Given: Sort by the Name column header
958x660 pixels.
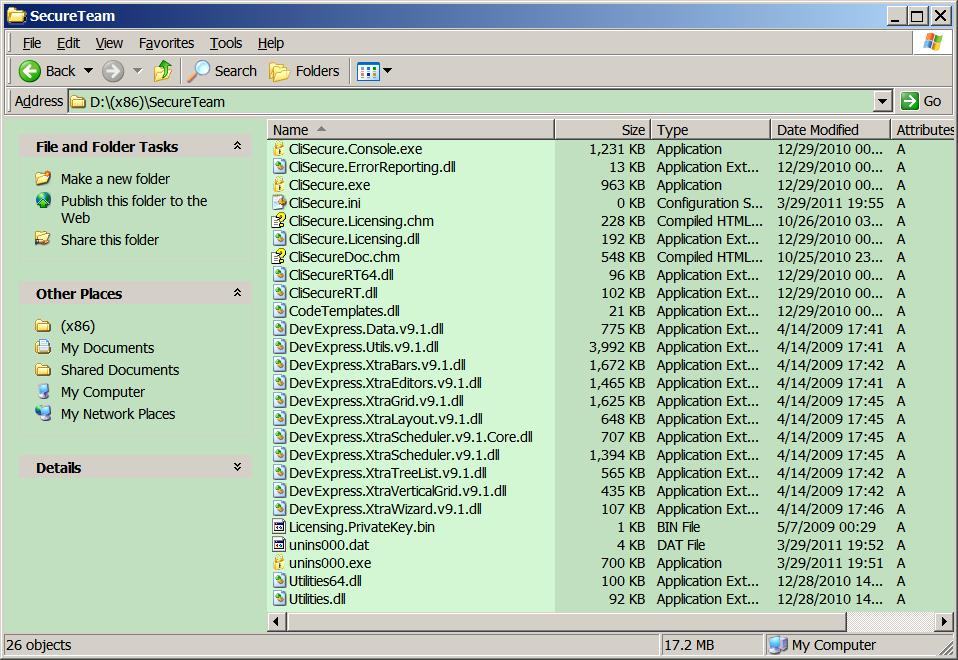Looking at the screenshot, I should 411,130.
